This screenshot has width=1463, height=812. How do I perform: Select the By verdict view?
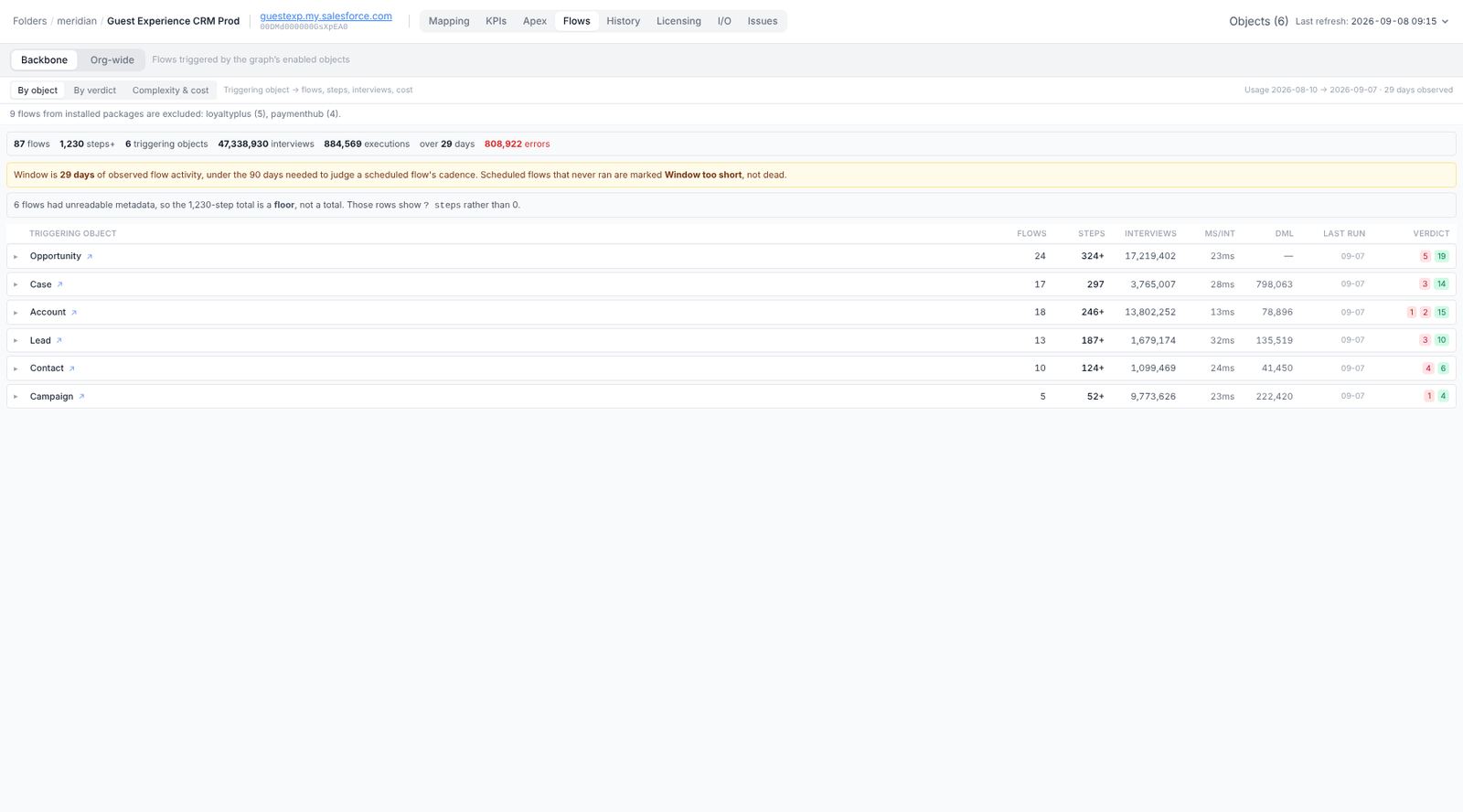pyautogui.click(x=95, y=91)
